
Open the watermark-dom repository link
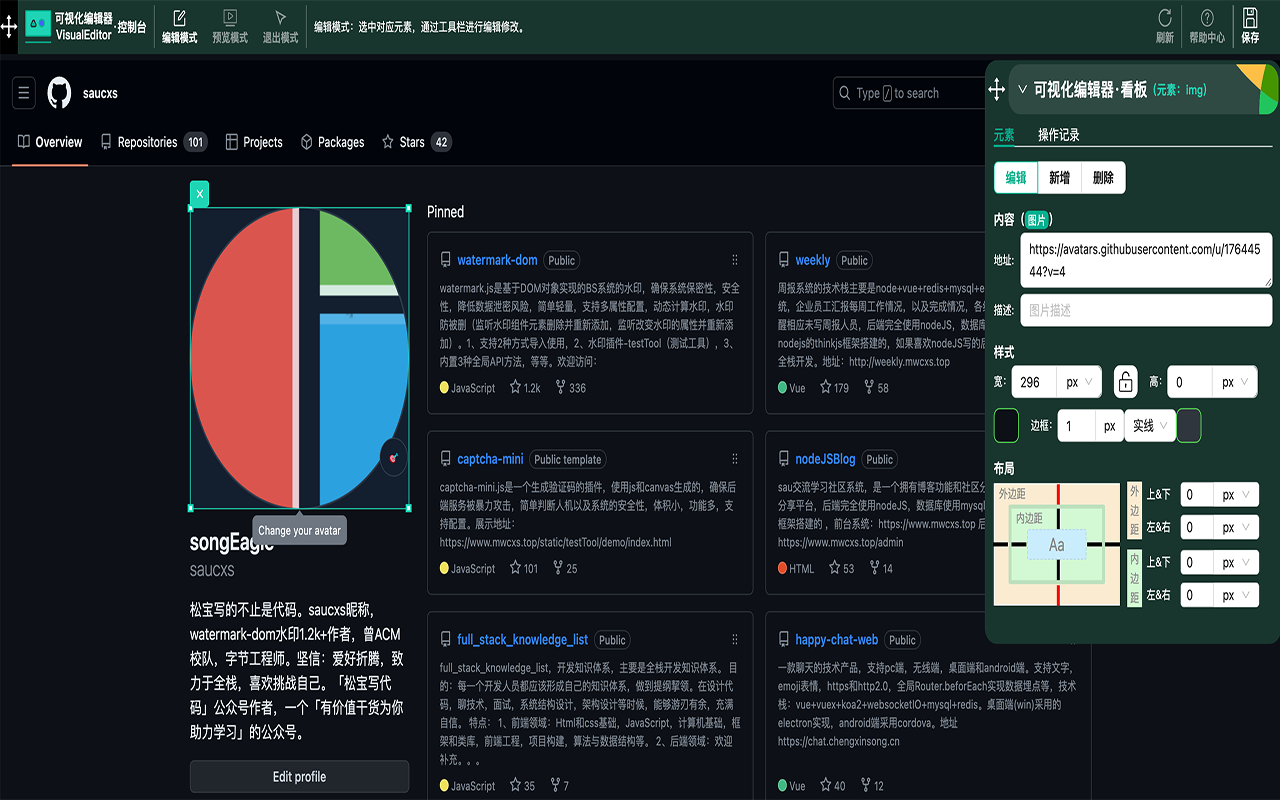[x=497, y=260]
